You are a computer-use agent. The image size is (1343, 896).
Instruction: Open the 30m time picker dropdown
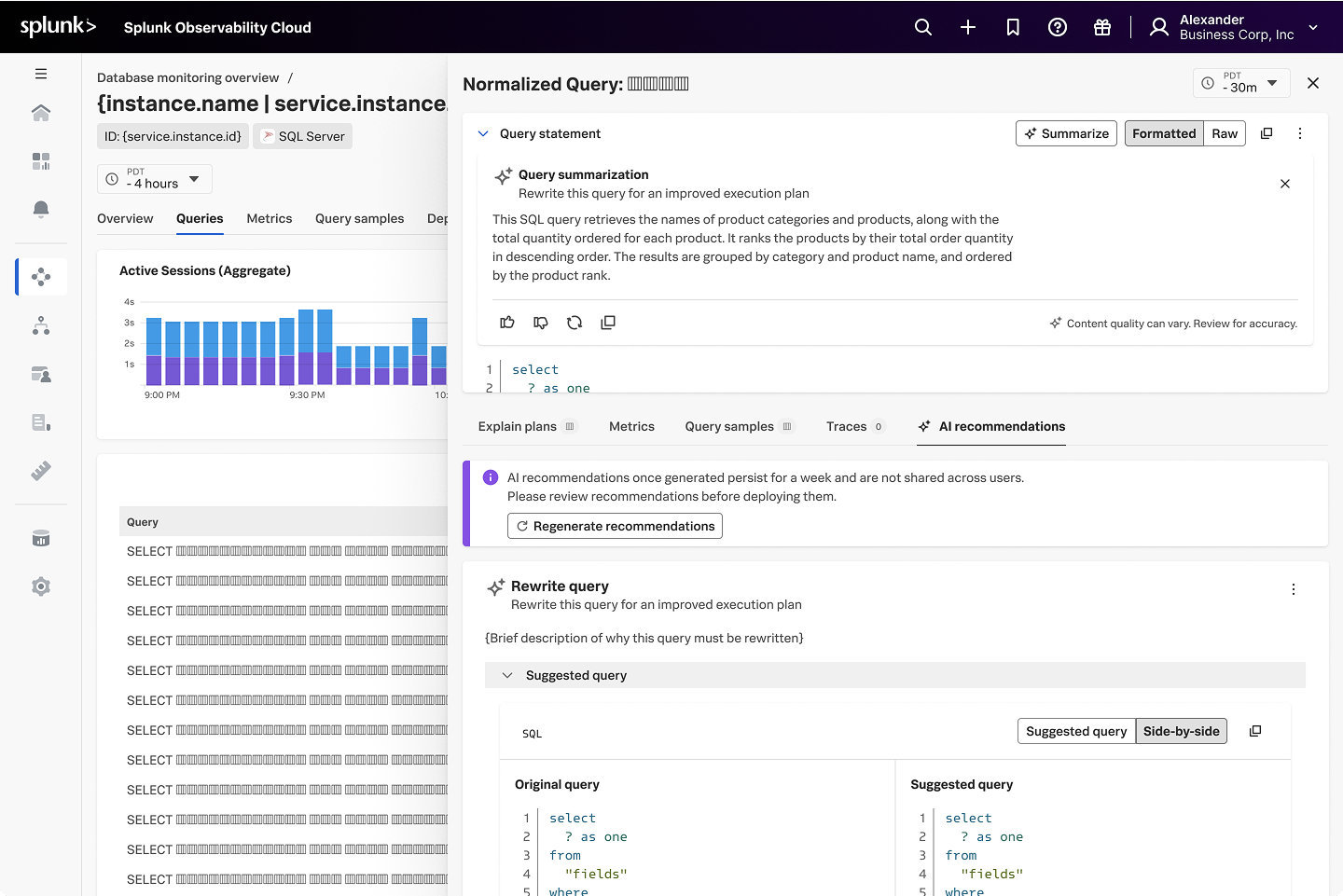(1240, 83)
